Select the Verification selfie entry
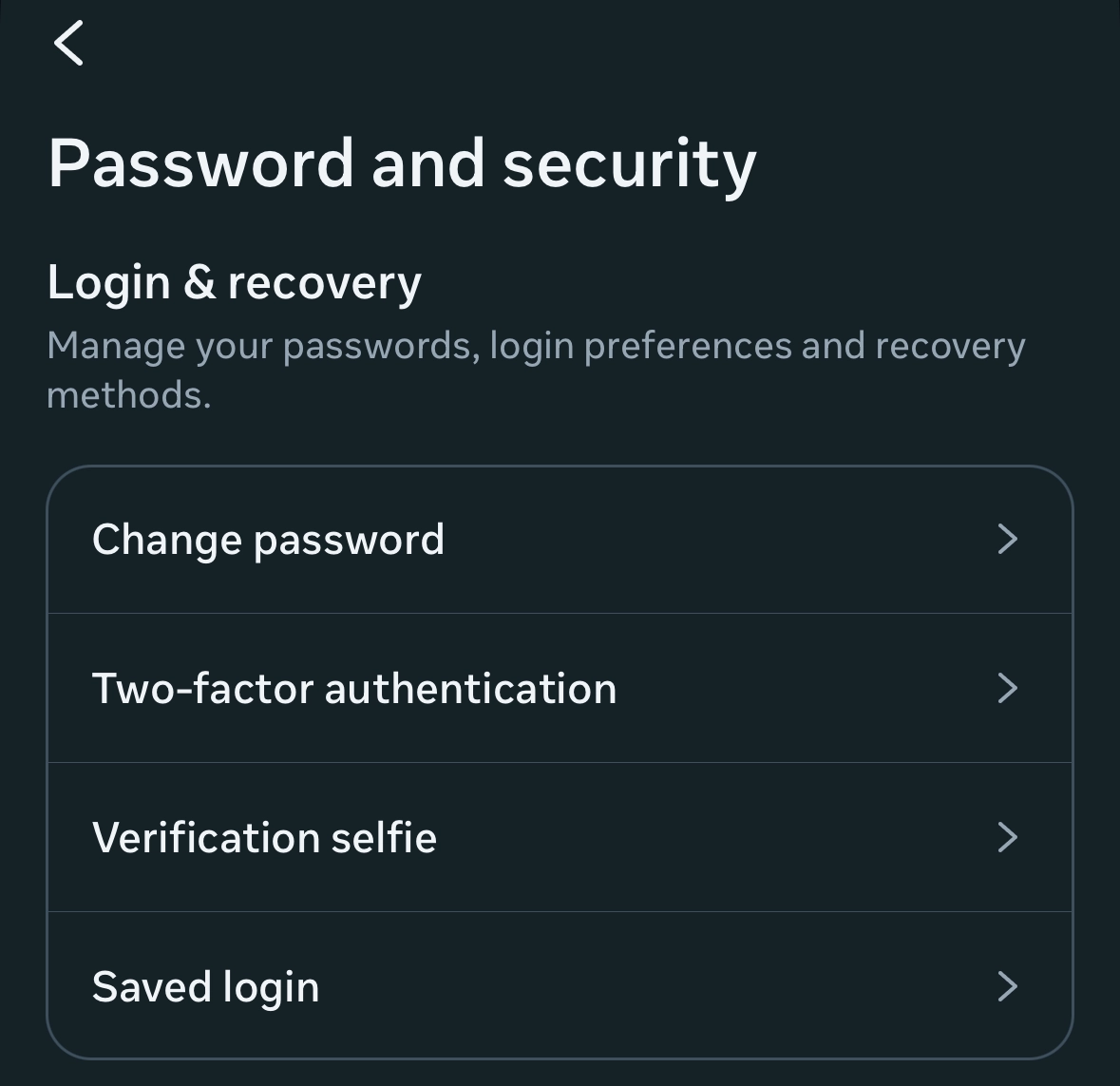 pos(264,837)
